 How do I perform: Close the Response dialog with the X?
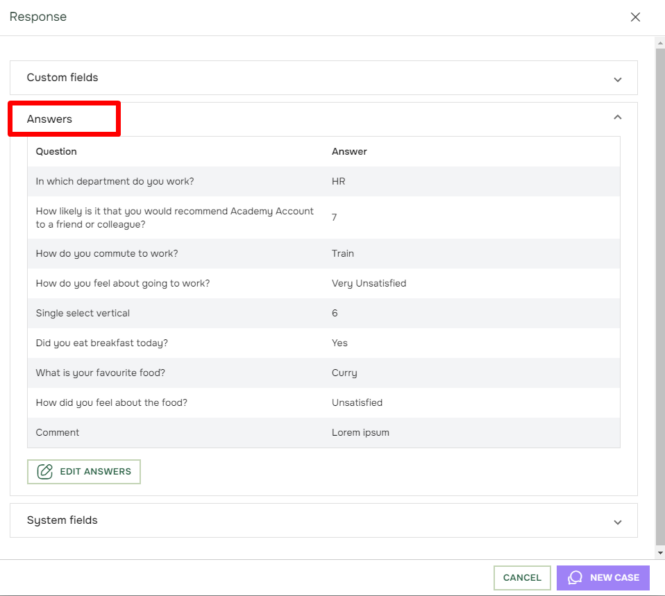(635, 17)
